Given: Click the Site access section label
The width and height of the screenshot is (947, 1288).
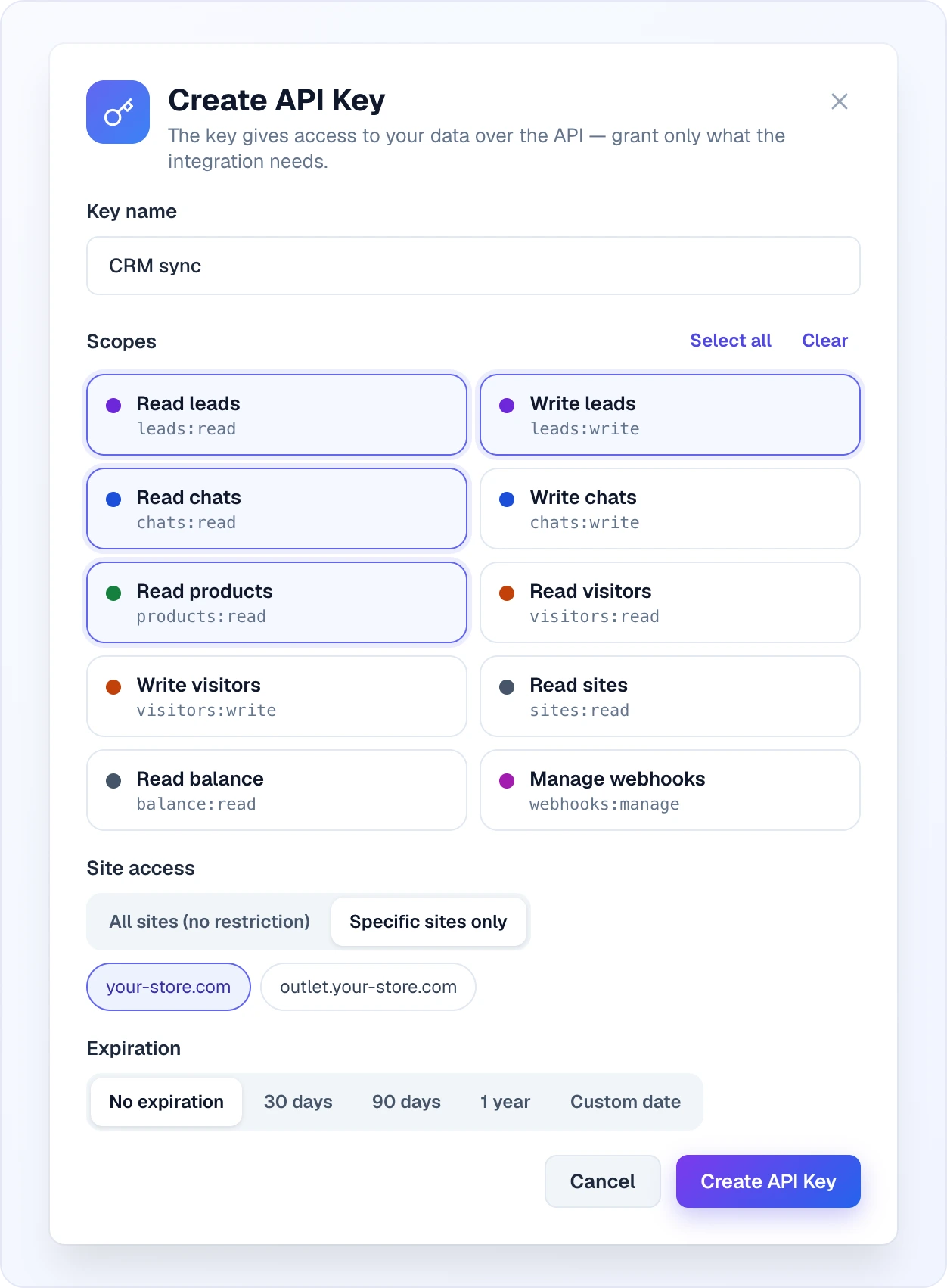Looking at the screenshot, I should [x=141, y=868].
